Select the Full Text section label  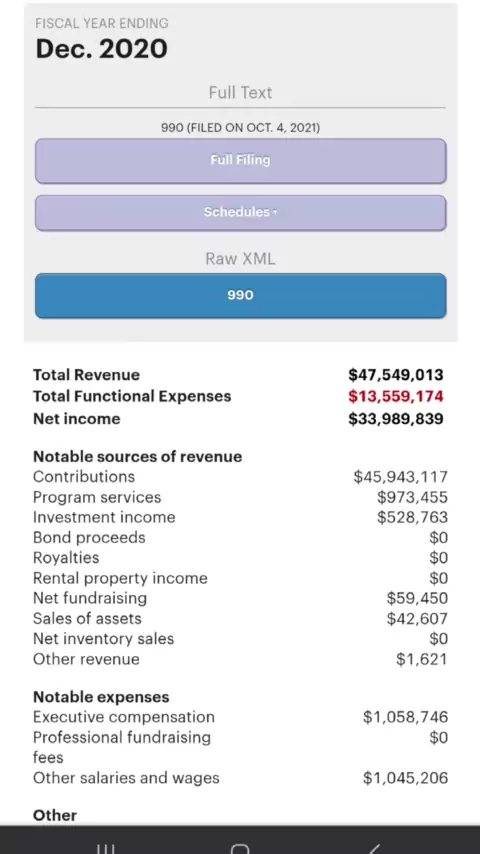tap(240, 93)
